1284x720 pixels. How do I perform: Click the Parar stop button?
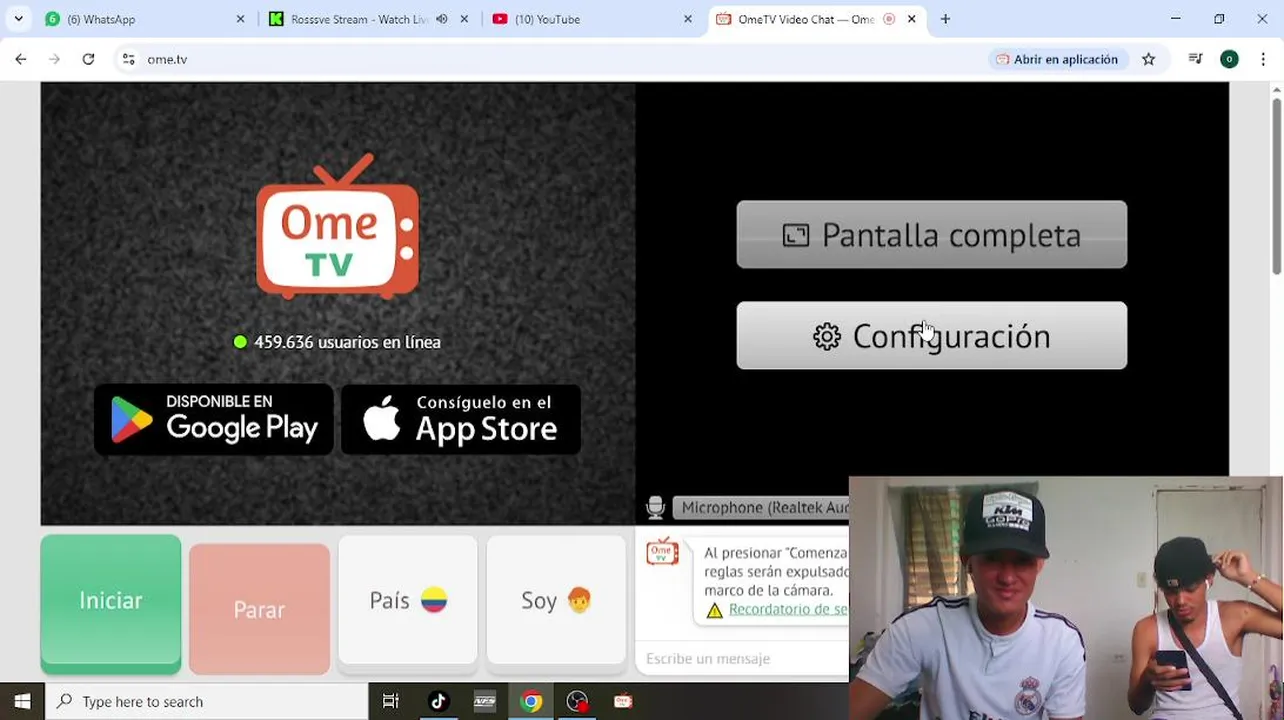click(259, 609)
